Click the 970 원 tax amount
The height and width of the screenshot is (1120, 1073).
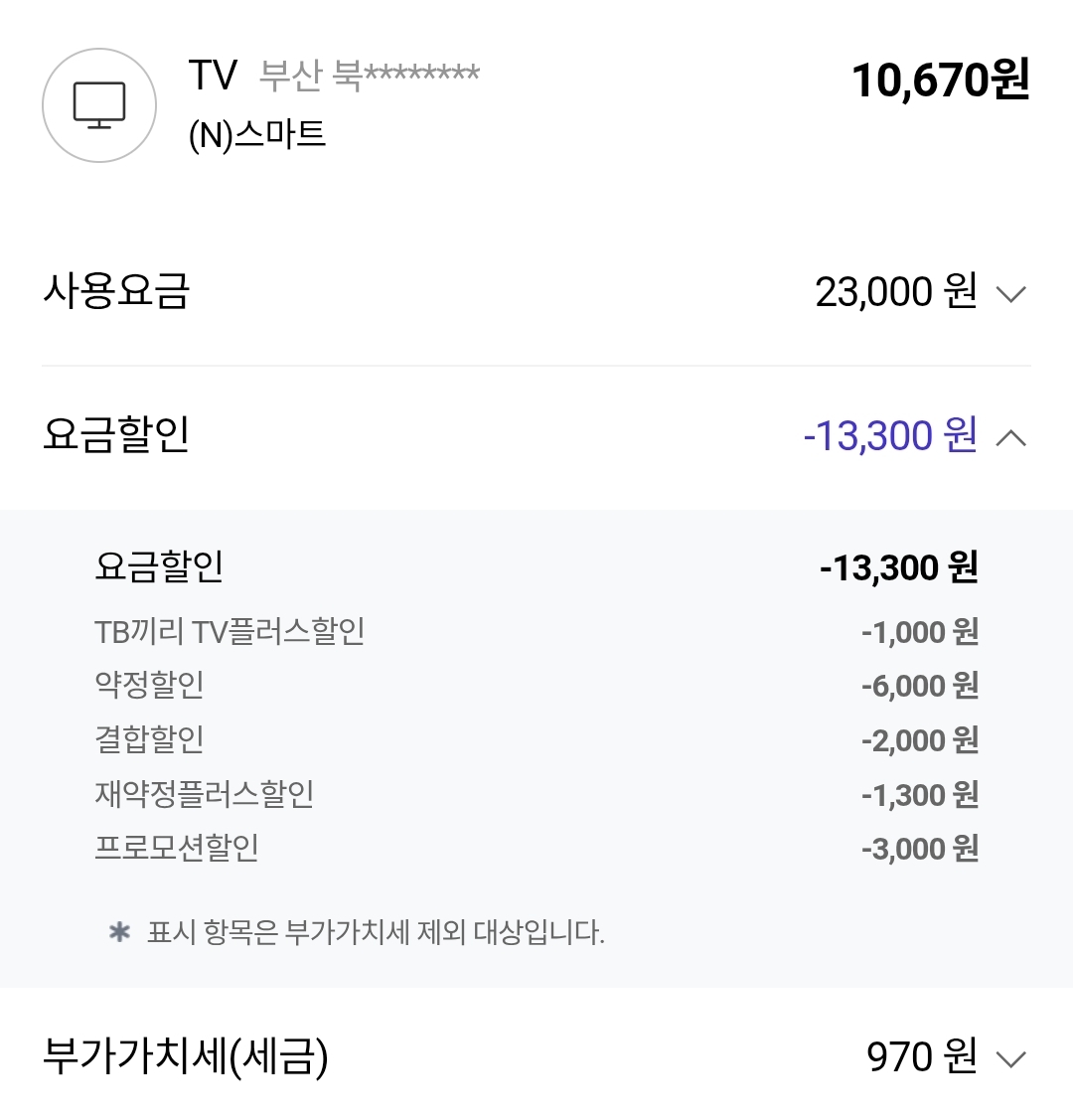point(922,1056)
